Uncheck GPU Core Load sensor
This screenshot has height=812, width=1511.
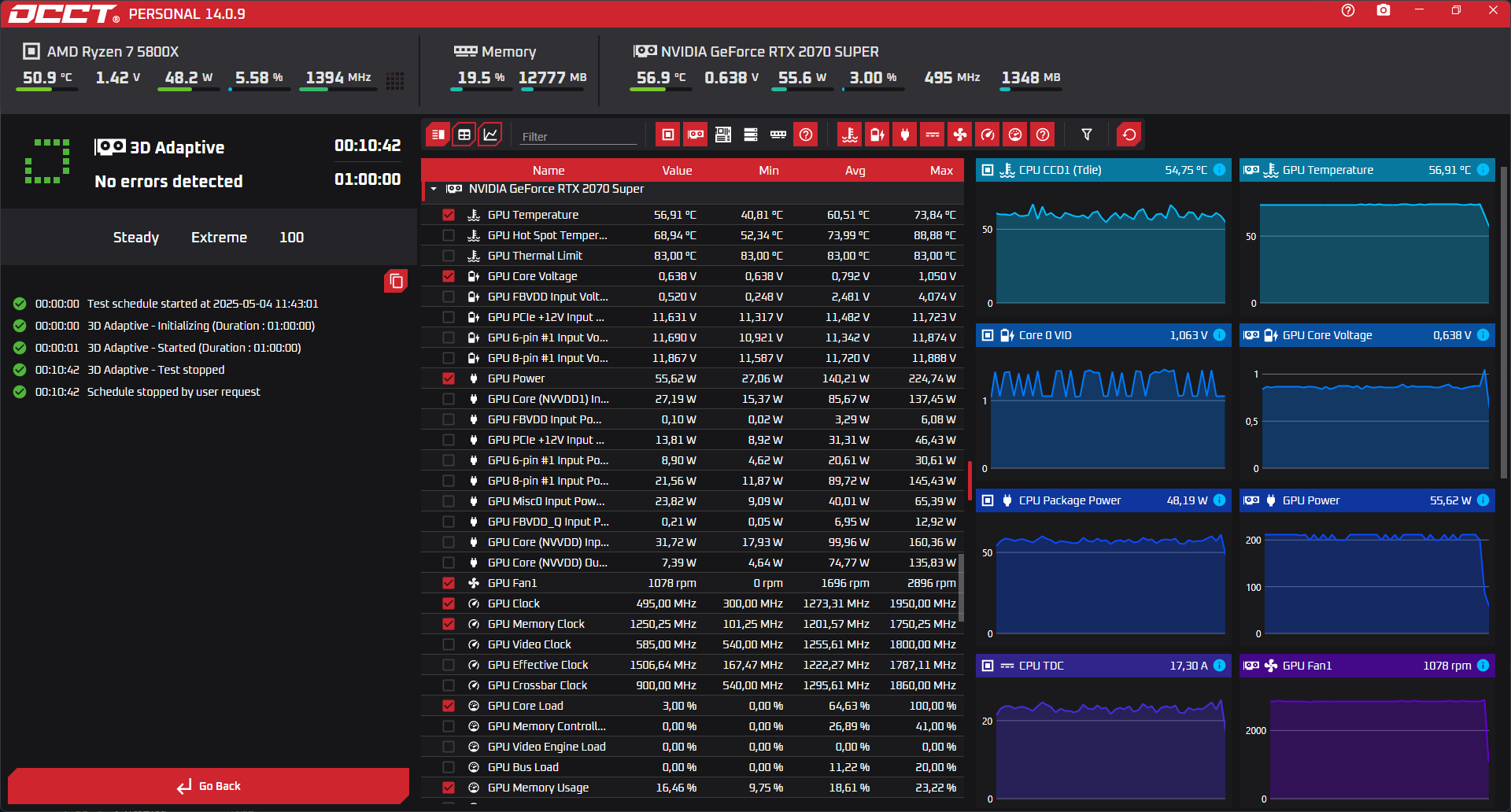(449, 706)
